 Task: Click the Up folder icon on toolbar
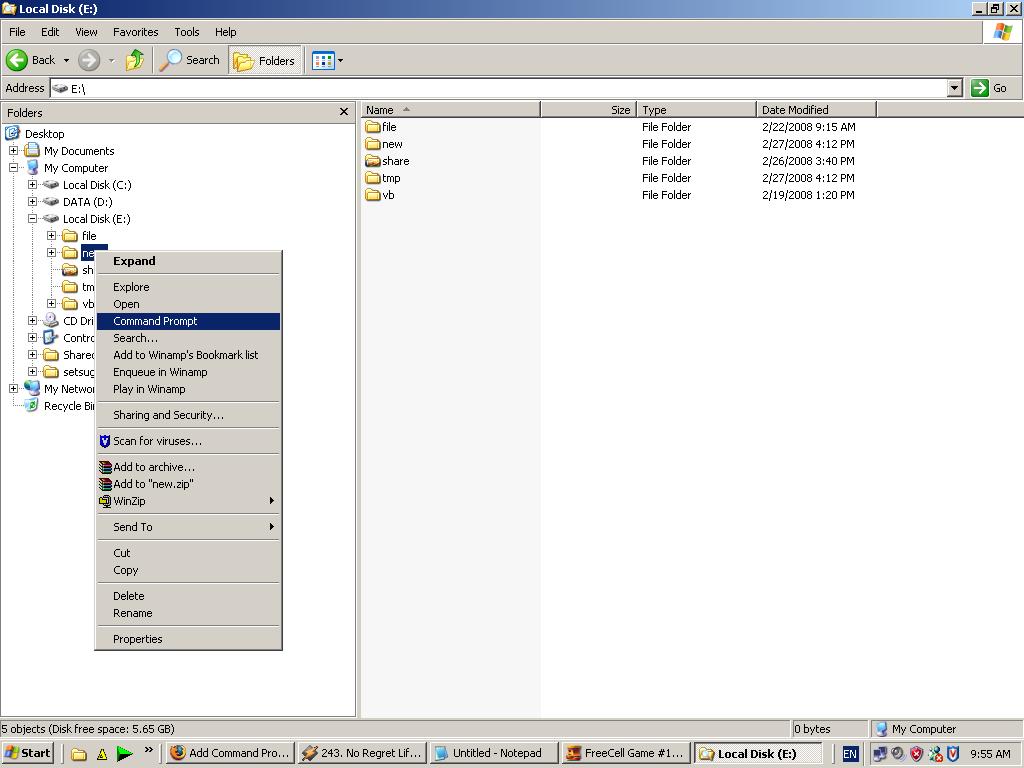click(135, 60)
